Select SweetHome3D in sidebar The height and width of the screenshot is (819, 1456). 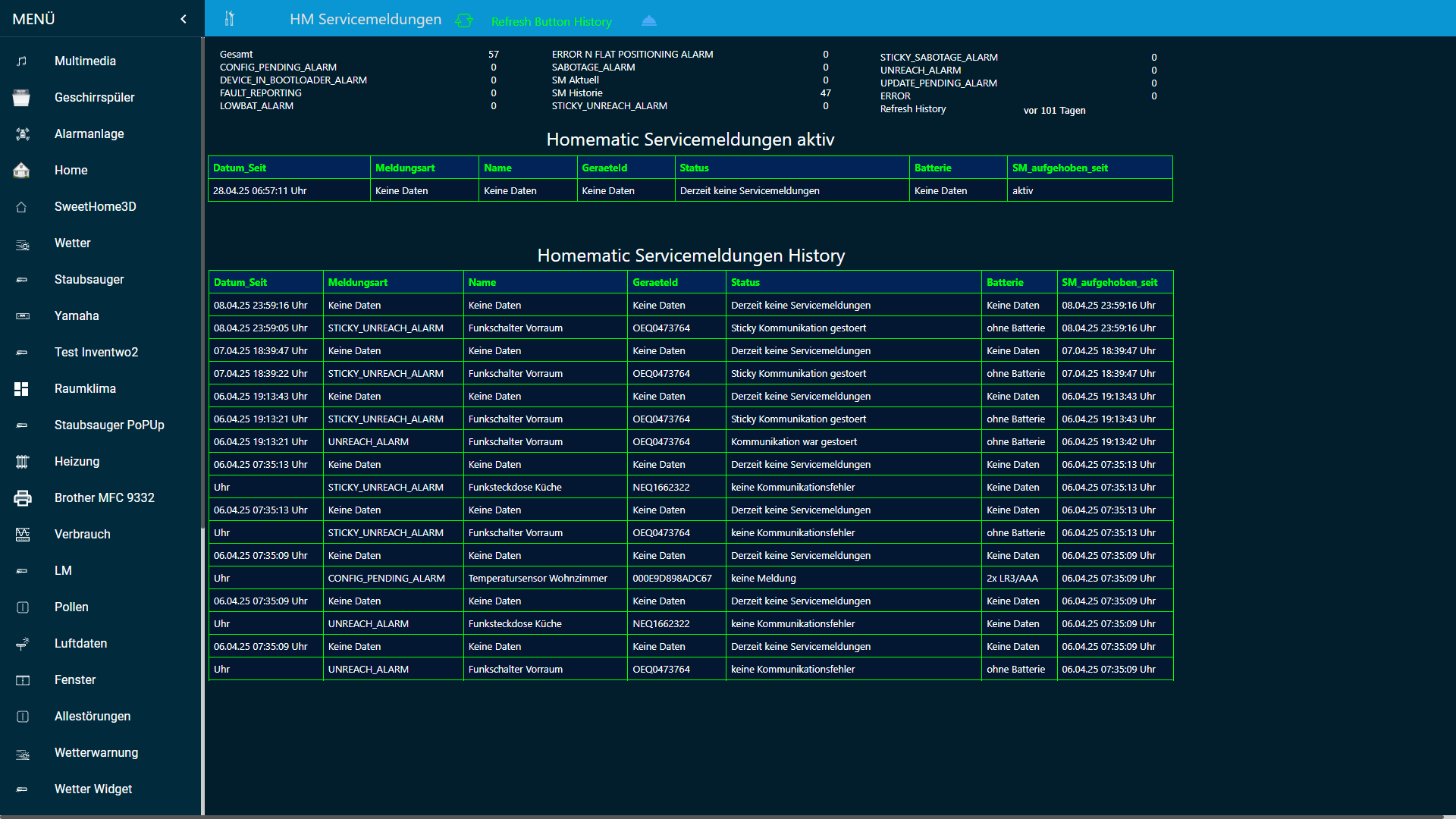95,207
